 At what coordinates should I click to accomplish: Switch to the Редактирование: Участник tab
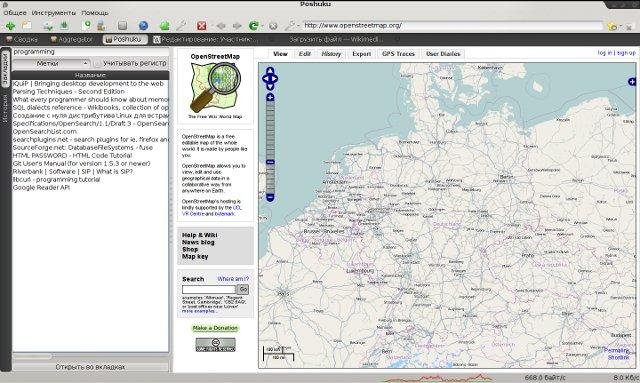coord(205,40)
